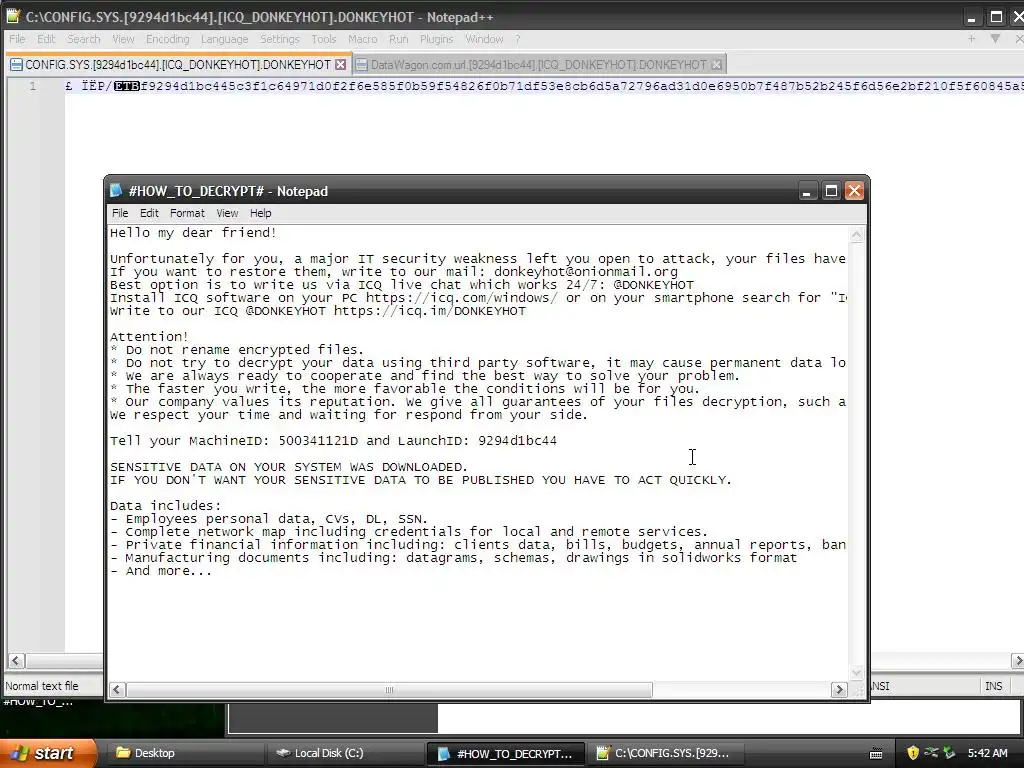Screen dimensions: 1024x768
Task: Click the 5:42 AM clock
Action: 987,753
